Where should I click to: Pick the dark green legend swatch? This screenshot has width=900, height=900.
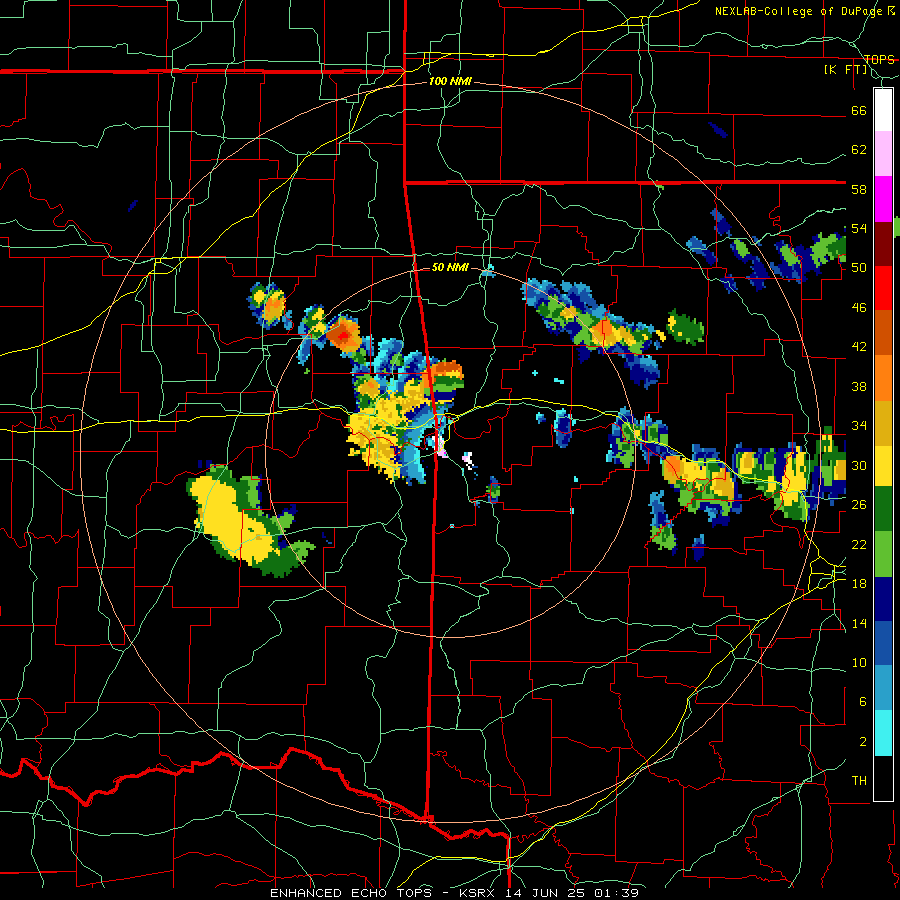pyautogui.click(x=883, y=509)
